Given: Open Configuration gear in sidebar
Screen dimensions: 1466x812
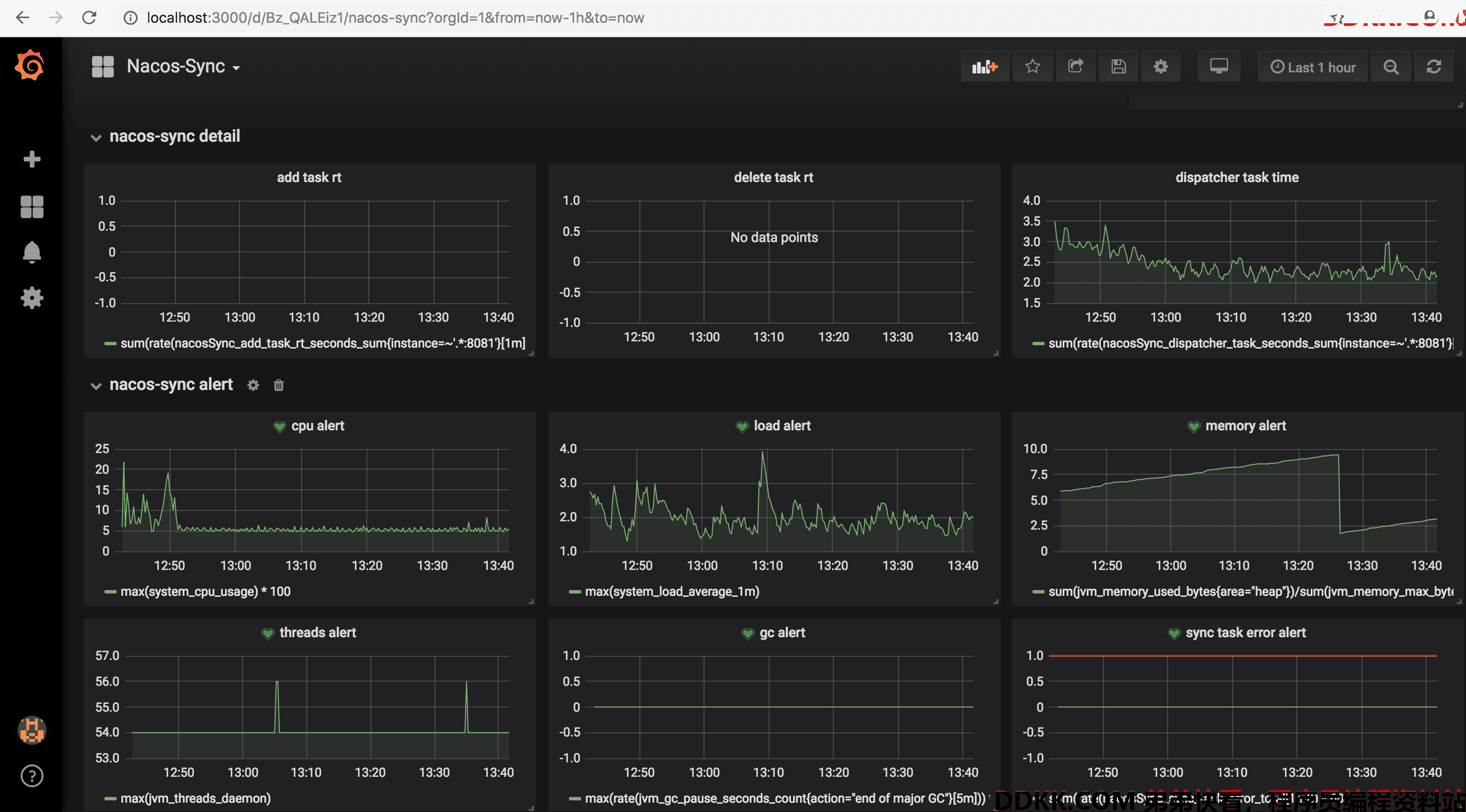Looking at the screenshot, I should point(32,297).
